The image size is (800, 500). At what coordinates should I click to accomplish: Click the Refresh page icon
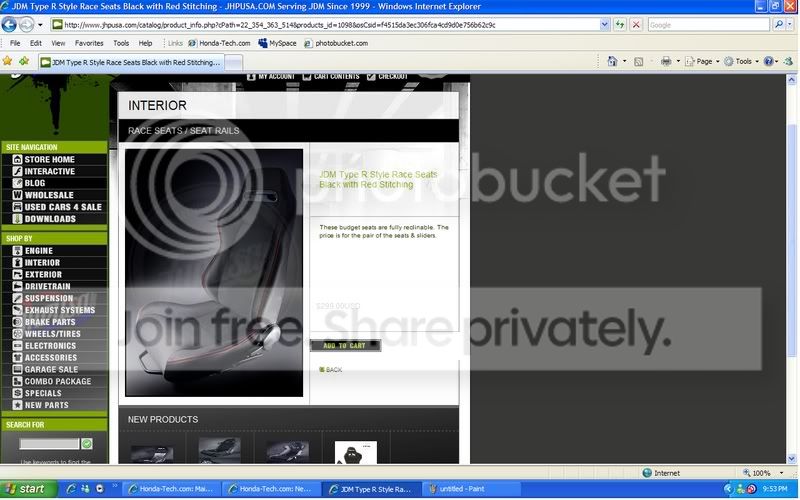click(x=619, y=24)
